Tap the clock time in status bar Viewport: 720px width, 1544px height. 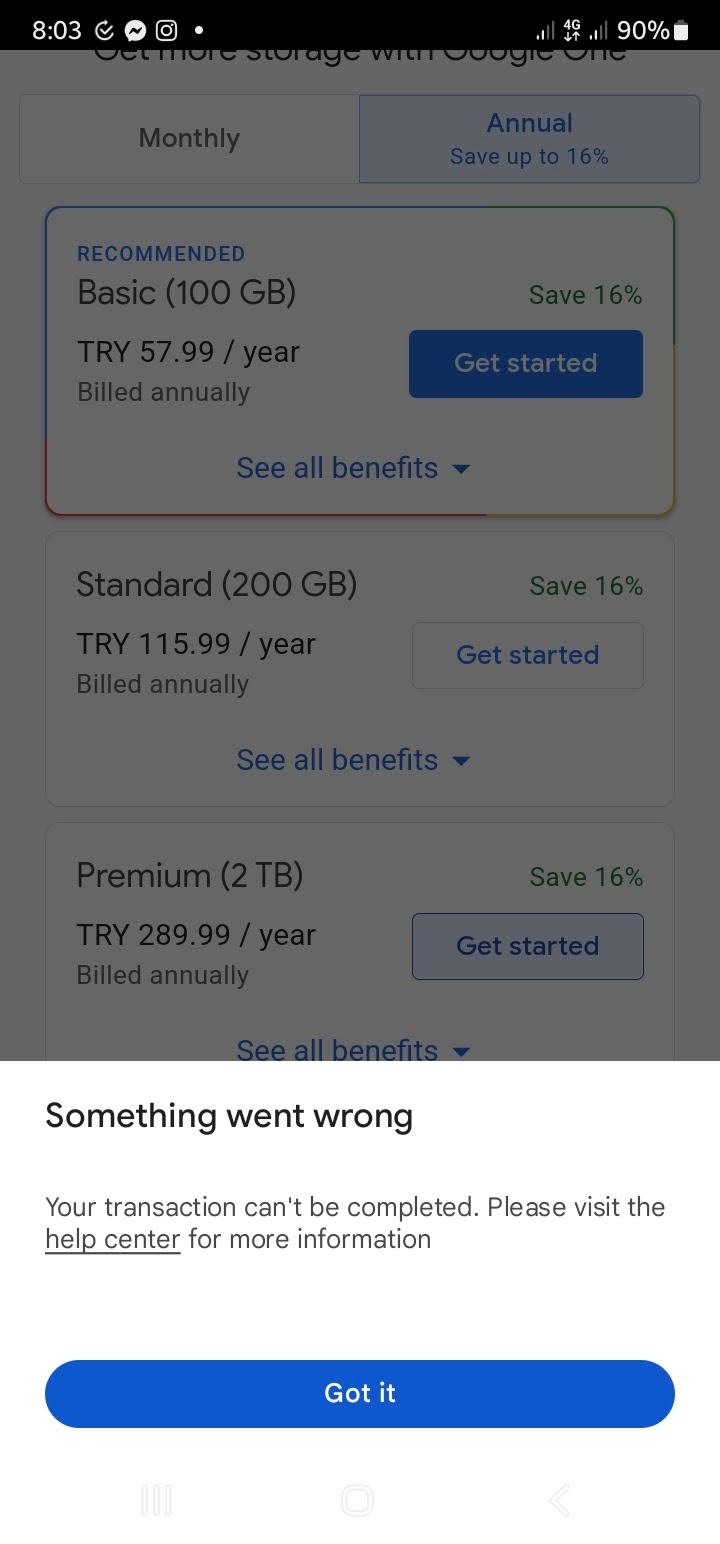pos(57,31)
